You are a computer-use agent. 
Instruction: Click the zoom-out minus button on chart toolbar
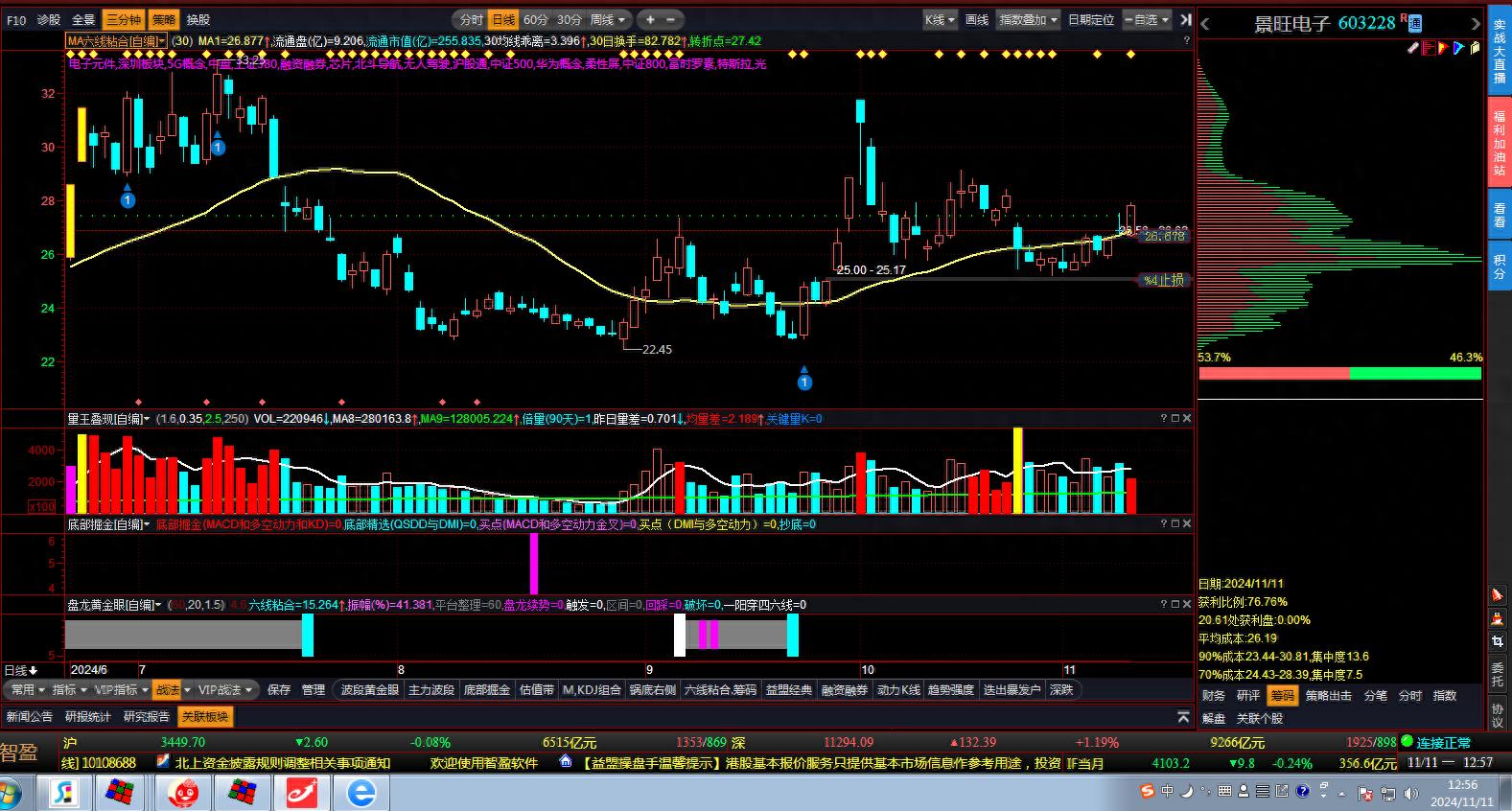pos(670,19)
